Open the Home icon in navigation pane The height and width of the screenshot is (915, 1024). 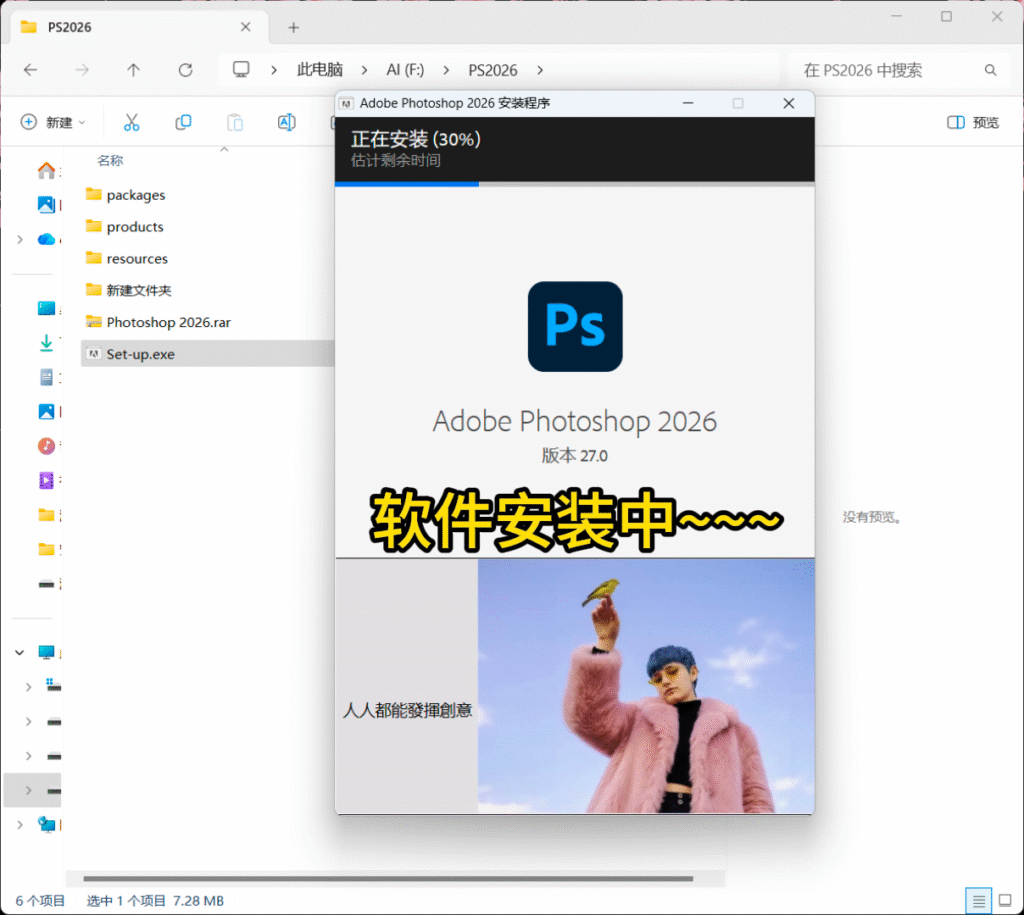pos(46,171)
